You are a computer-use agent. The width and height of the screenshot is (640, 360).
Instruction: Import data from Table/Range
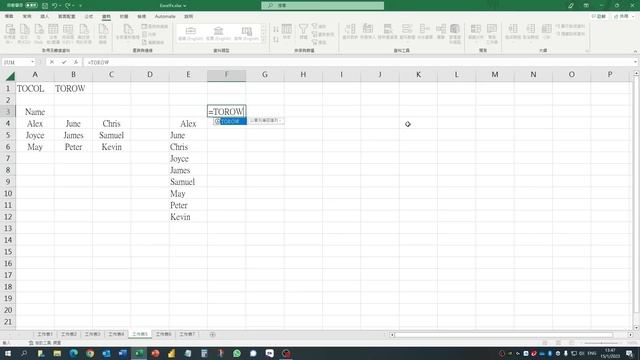53,33
